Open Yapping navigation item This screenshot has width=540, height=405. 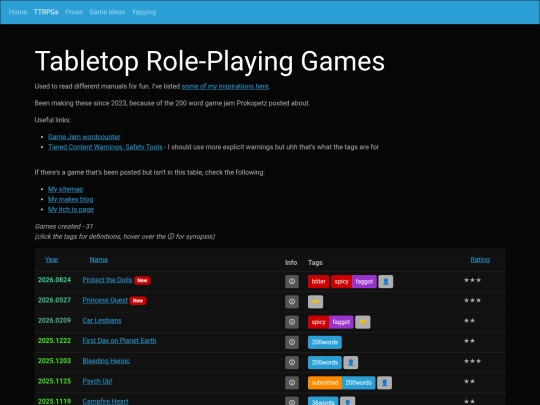click(x=144, y=12)
